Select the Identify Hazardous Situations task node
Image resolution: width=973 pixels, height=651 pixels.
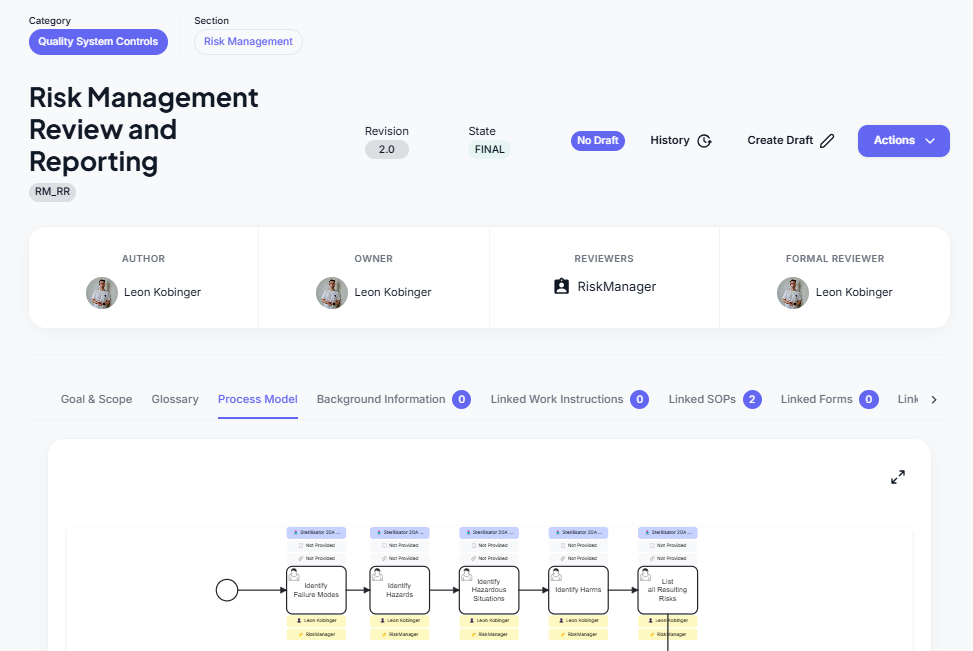(x=489, y=590)
